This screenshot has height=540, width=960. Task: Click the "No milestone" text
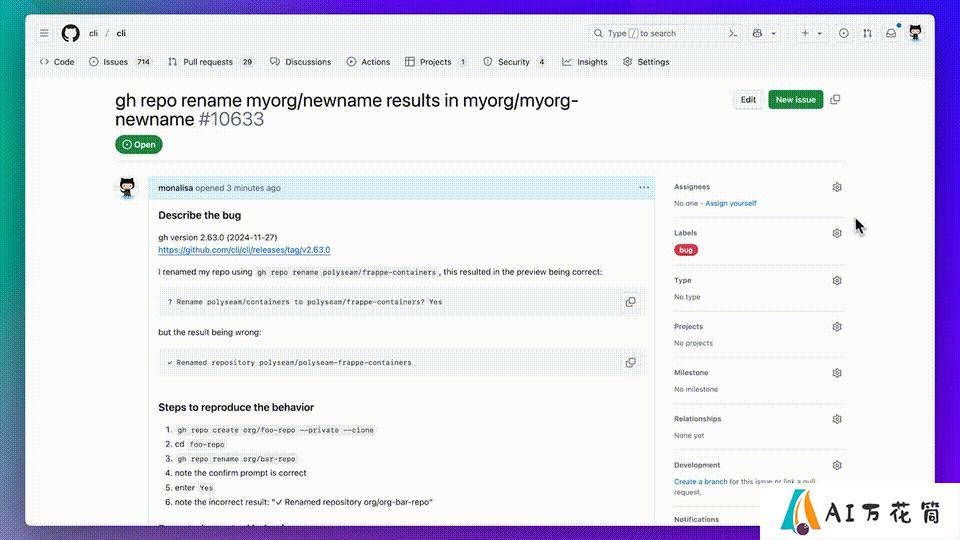point(696,389)
